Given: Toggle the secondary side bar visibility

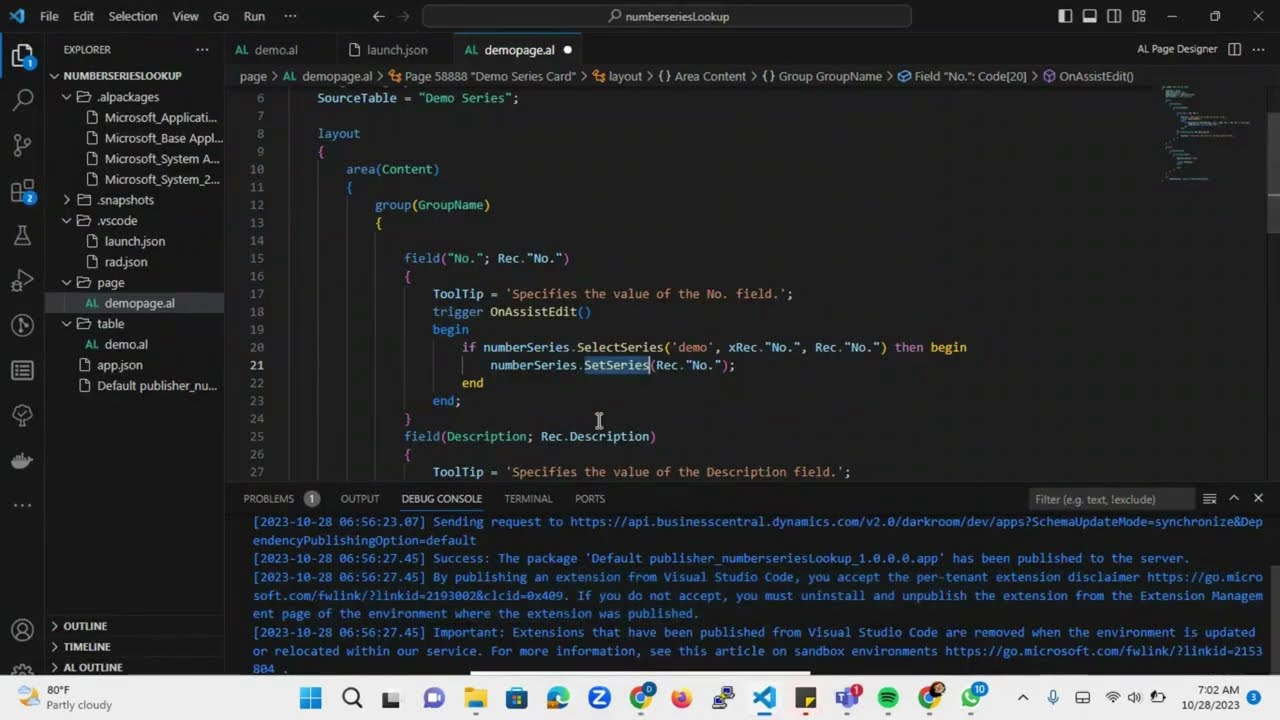Looking at the screenshot, I should coord(1114,16).
